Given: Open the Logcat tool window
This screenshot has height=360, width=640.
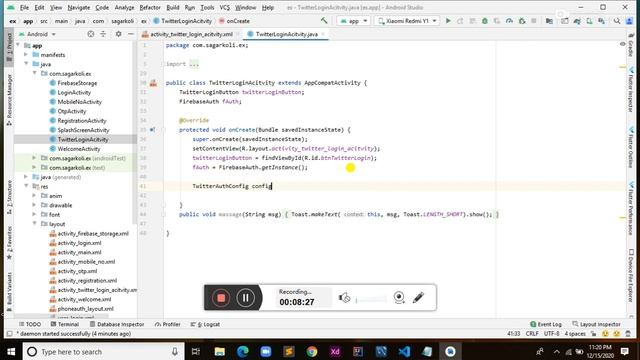Looking at the screenshot, I should 205,324.
